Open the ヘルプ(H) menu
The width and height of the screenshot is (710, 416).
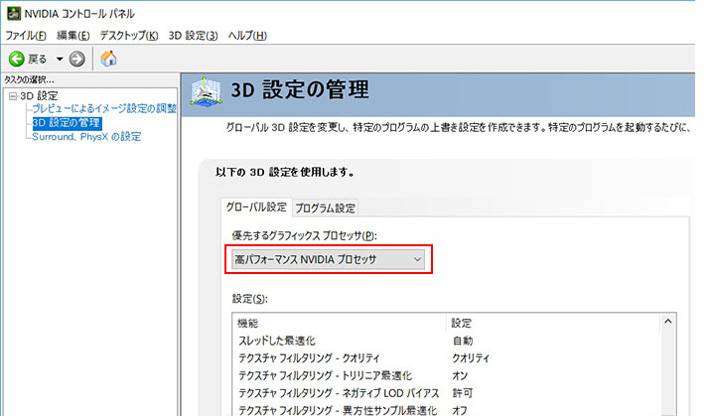[247, 35]
